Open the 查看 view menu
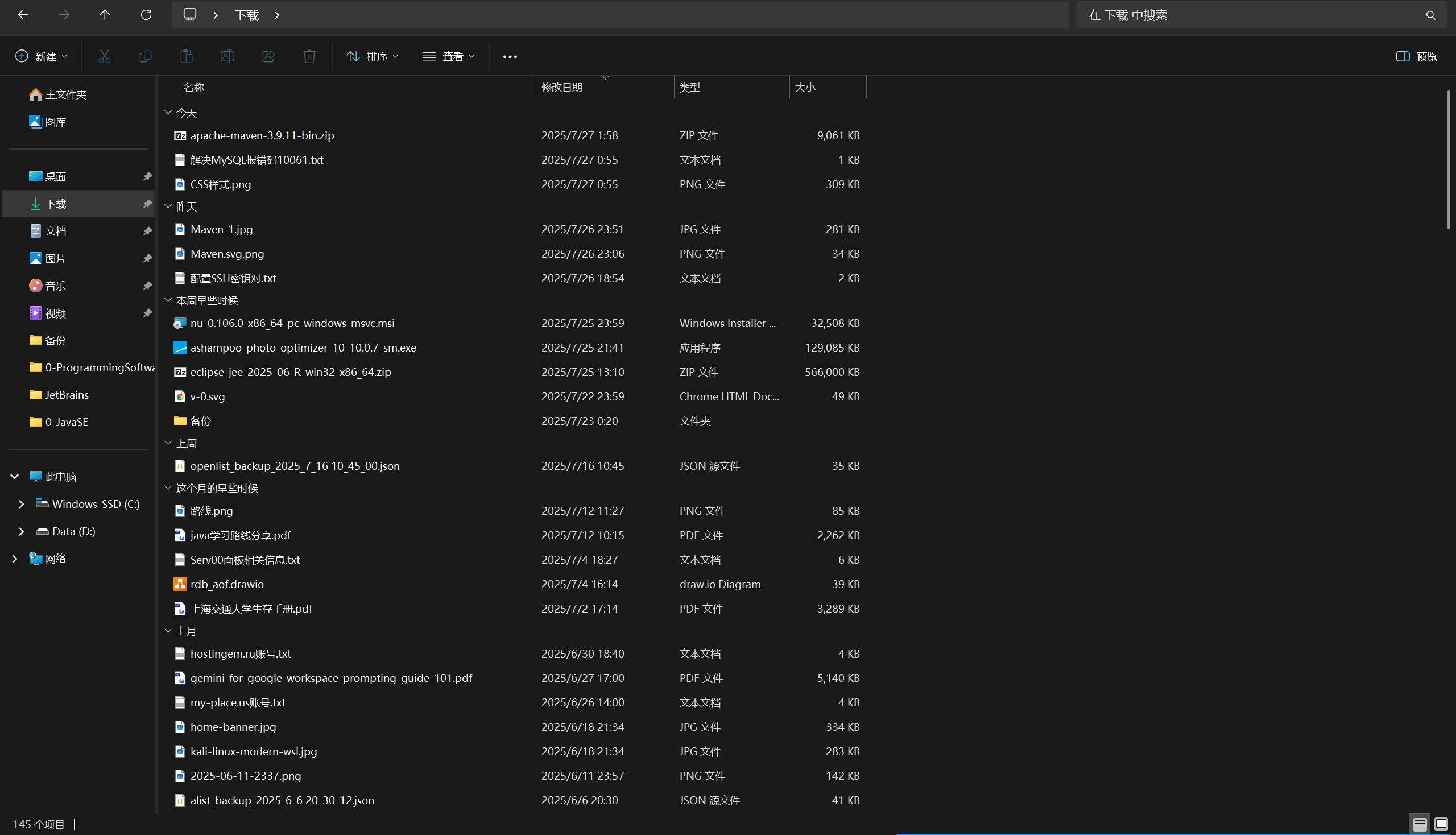This screenshot has height=835, width=1456. [x=448, y=56]
